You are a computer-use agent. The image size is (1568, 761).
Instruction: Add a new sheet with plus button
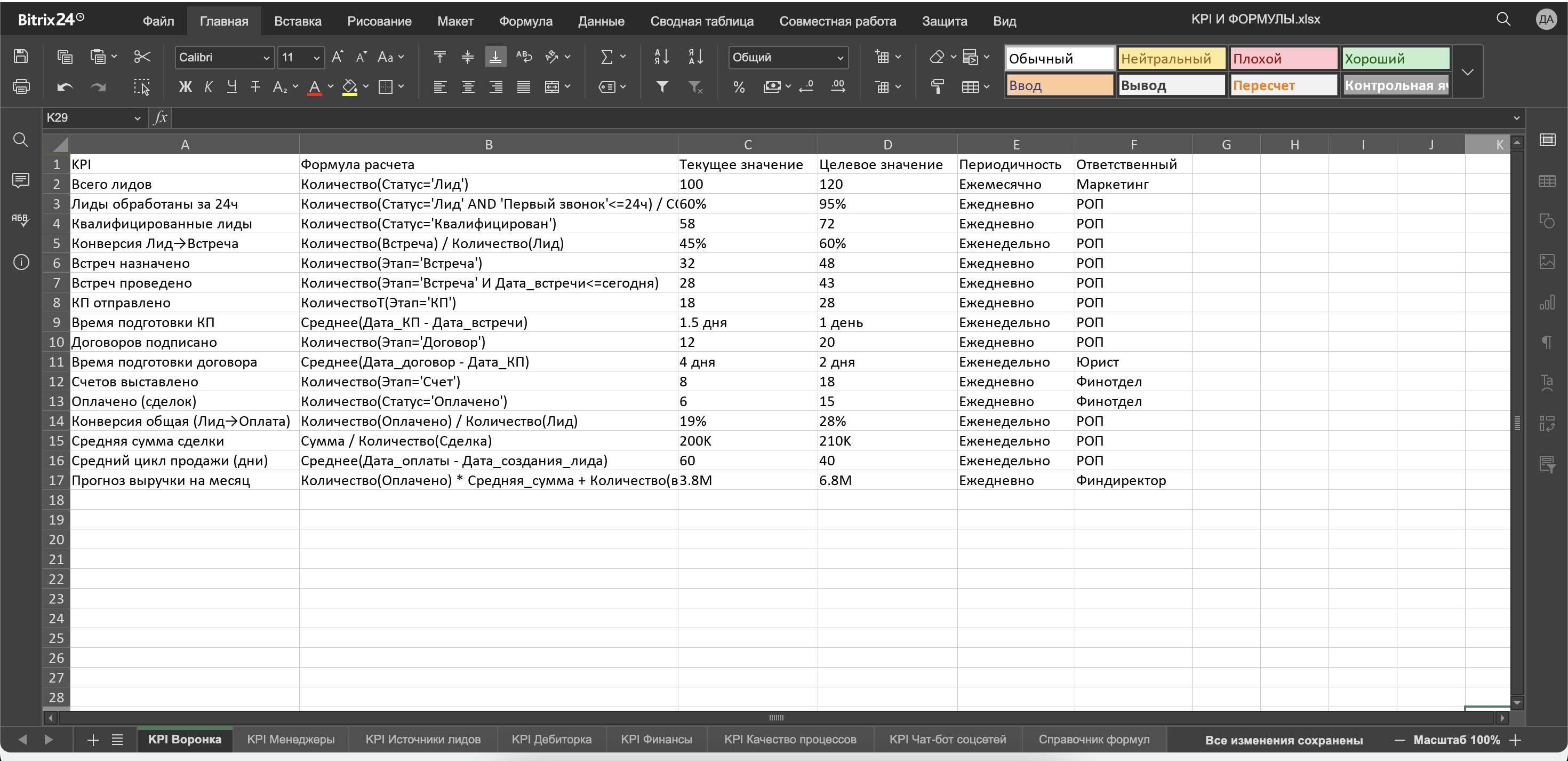click(x=93, y=740)
